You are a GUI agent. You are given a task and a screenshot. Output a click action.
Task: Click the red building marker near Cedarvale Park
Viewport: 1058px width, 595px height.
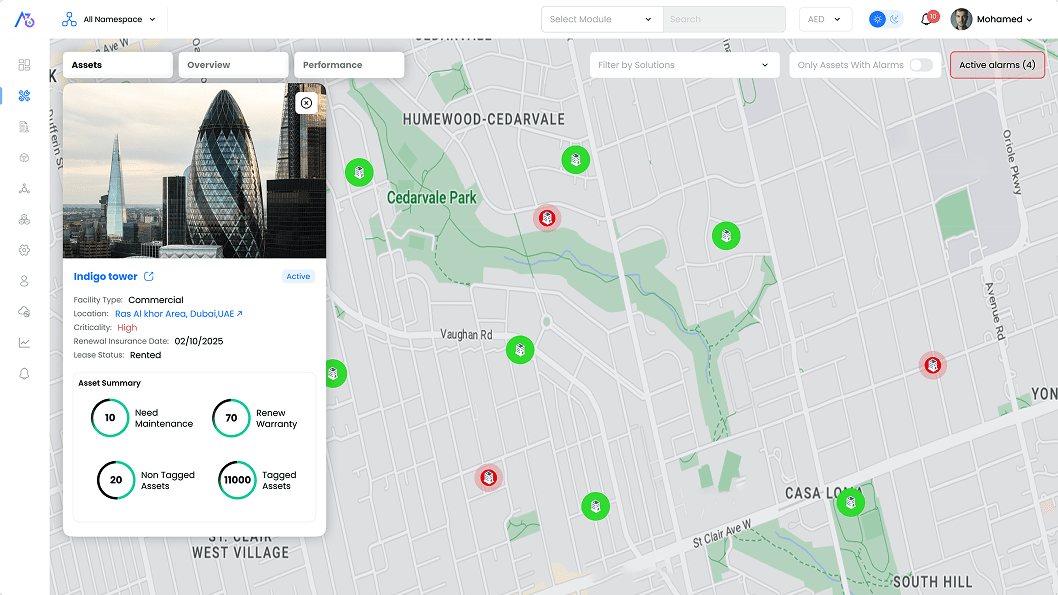click(547, 217)
